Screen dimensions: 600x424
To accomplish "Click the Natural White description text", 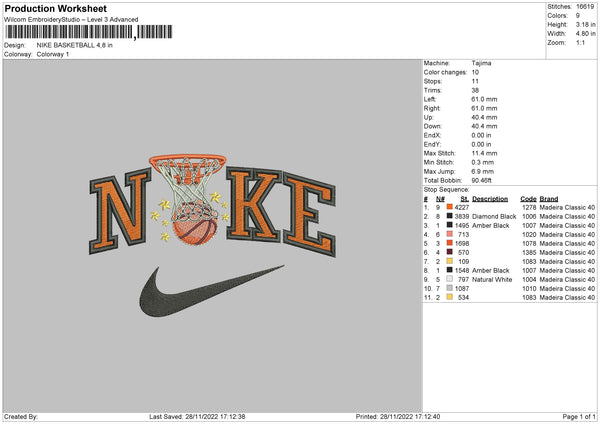I will (x=492, y=279).
